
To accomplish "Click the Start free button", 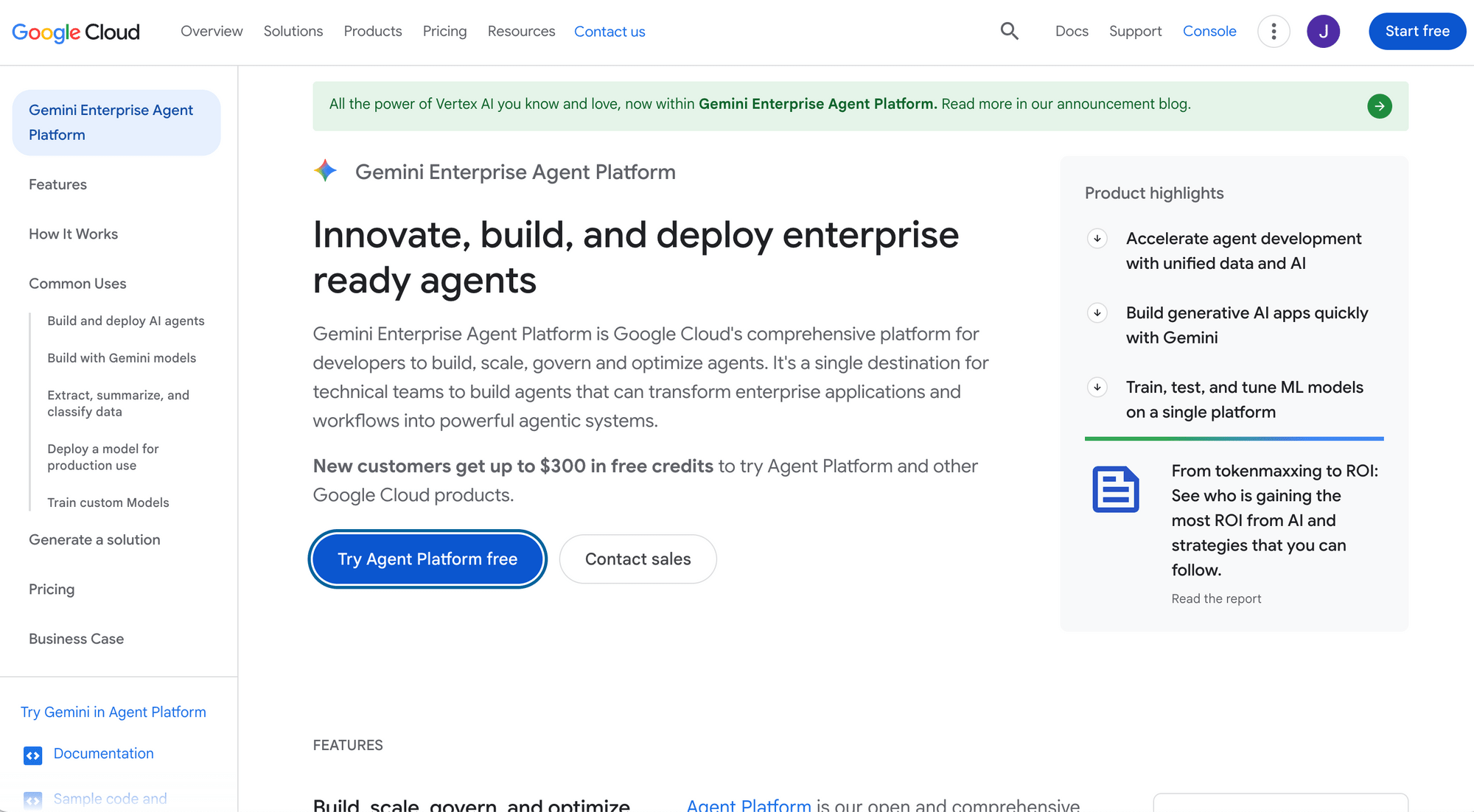I will tap(1417, 32).
